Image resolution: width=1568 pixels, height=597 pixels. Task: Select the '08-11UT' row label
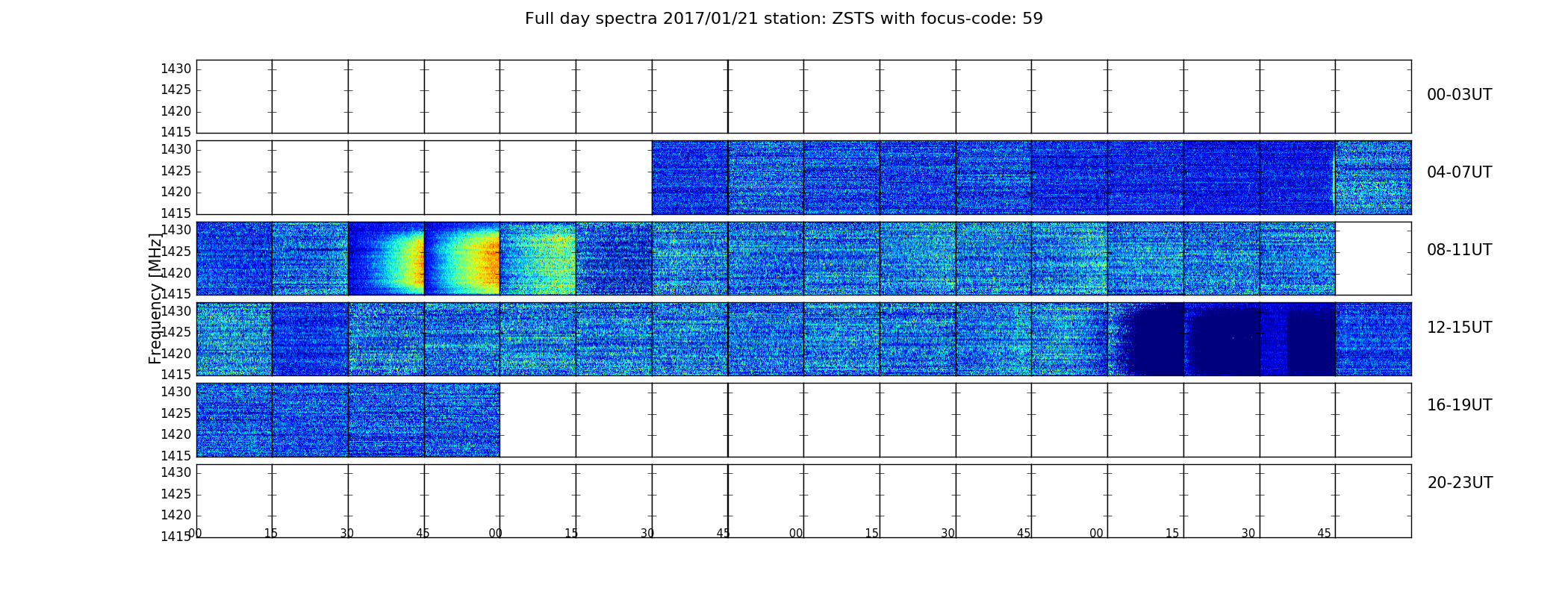click(1460, 250)
